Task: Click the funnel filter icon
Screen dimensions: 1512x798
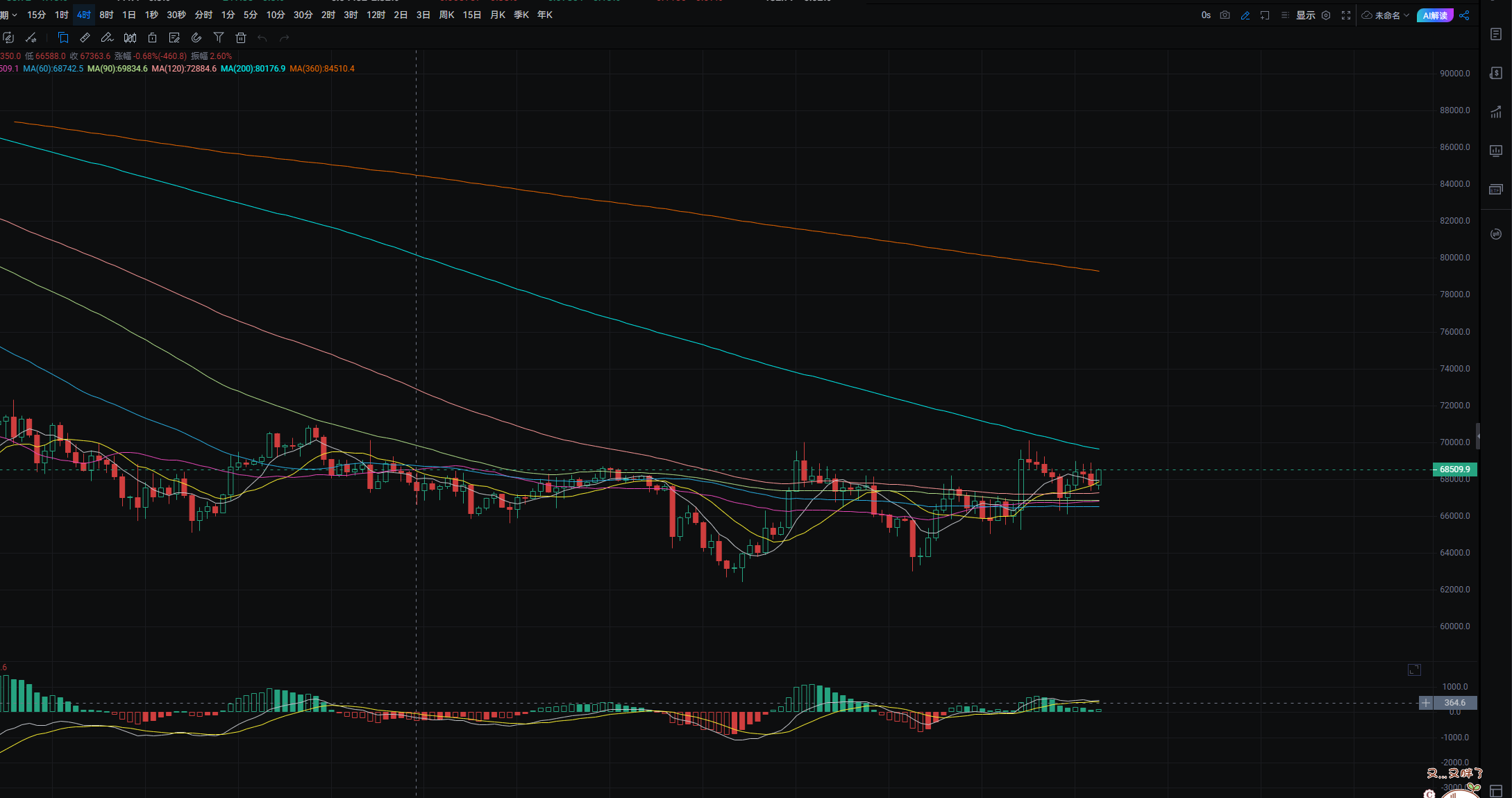Action: tap(219, 38)
